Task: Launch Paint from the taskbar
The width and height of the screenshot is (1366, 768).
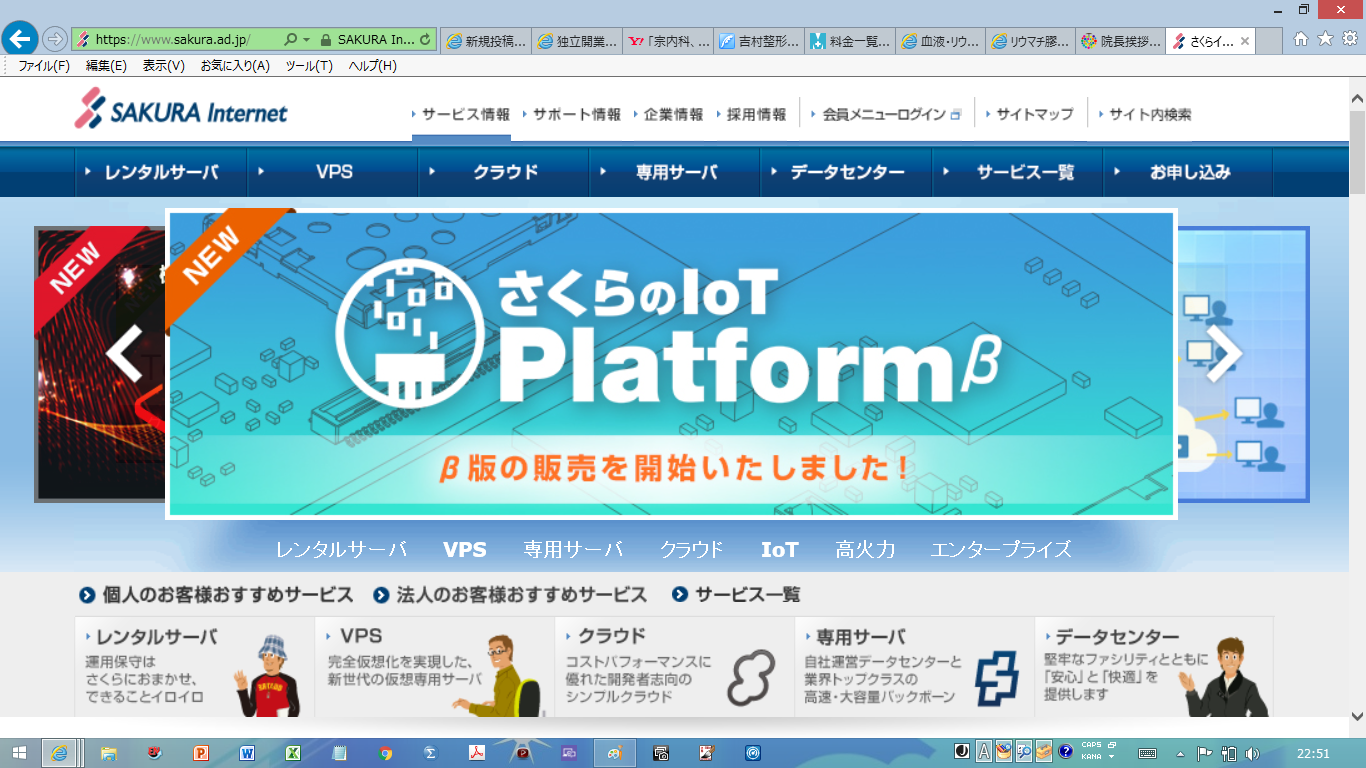Action: (x=615, y=755)
